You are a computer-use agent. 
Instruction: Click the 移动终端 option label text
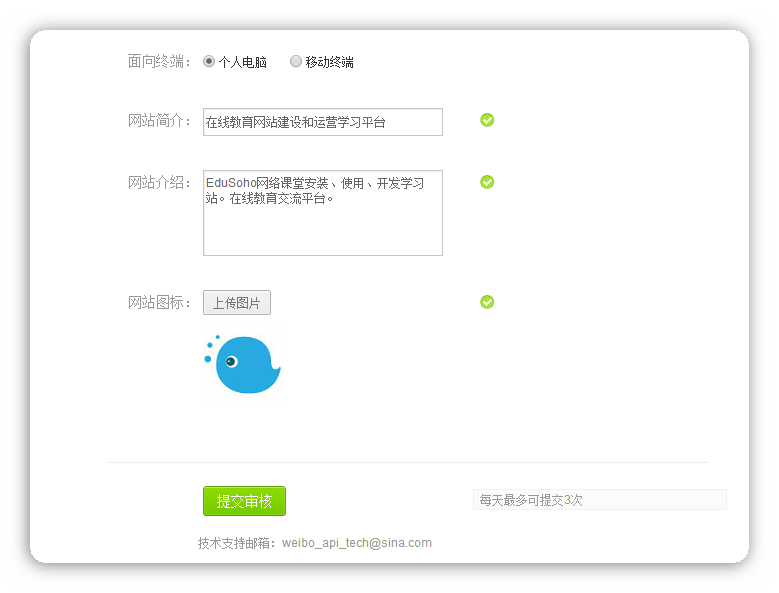(330, 62)
